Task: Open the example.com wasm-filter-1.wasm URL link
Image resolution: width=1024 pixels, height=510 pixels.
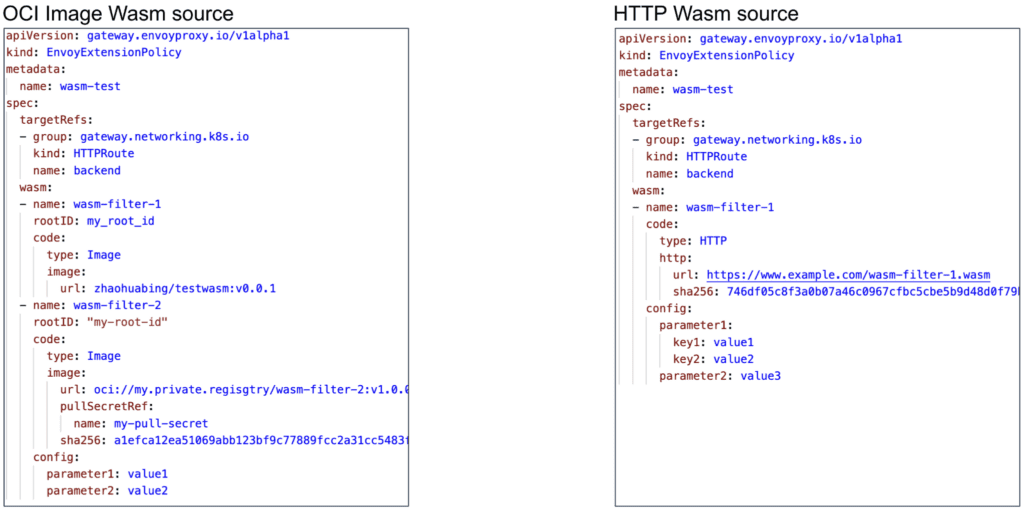Action: click(848, 274)
